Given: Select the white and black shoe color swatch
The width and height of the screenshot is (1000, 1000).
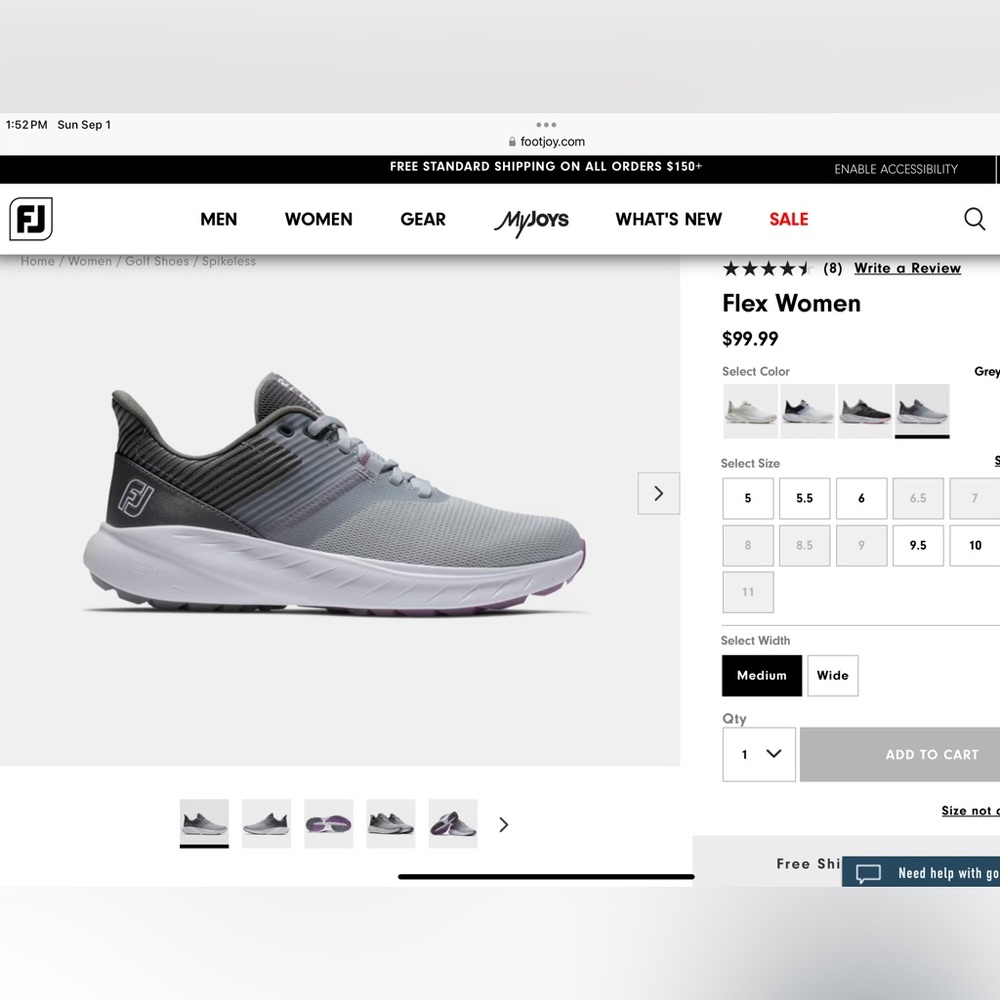Looking at the screenshot, I should pyautogui.click(x=807, y=411).
